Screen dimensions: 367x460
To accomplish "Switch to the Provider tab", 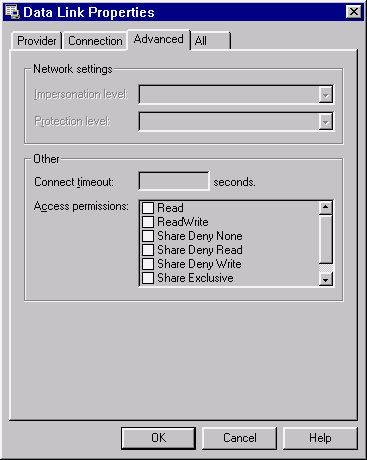I will coord(37,41).
